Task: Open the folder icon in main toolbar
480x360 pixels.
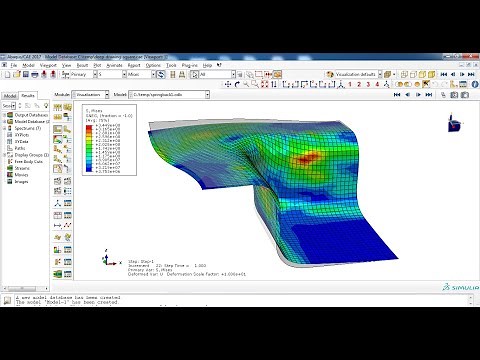Action: (x=17, y=74)
